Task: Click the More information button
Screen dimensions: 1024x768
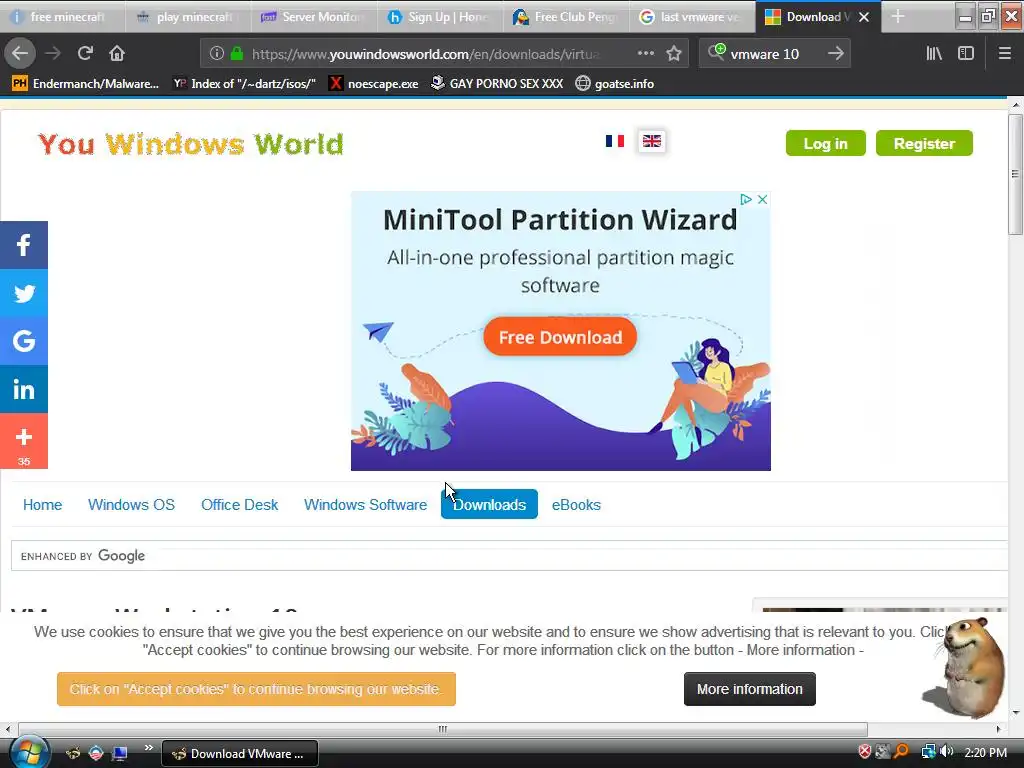Action: (x=750, y=689)
